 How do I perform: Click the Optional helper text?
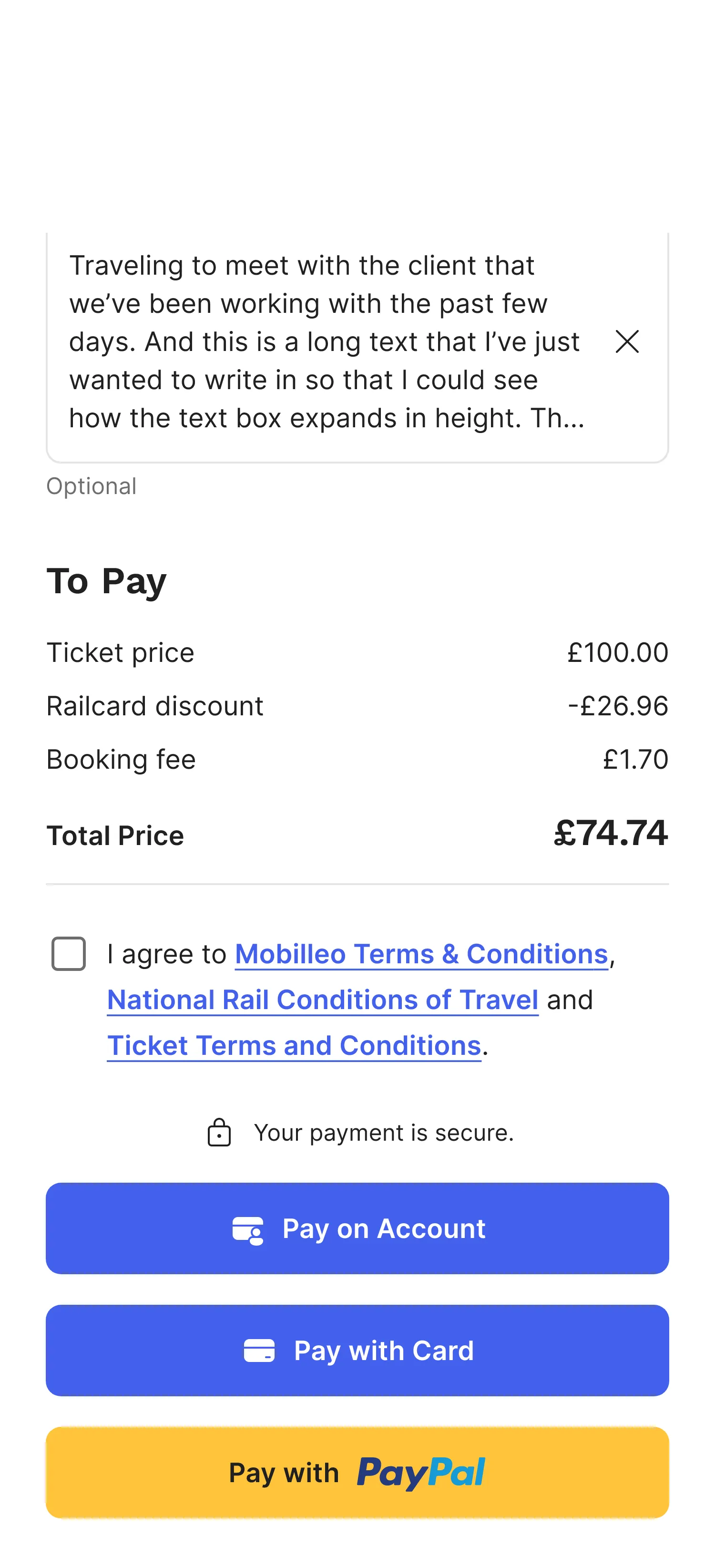point(91,486)
